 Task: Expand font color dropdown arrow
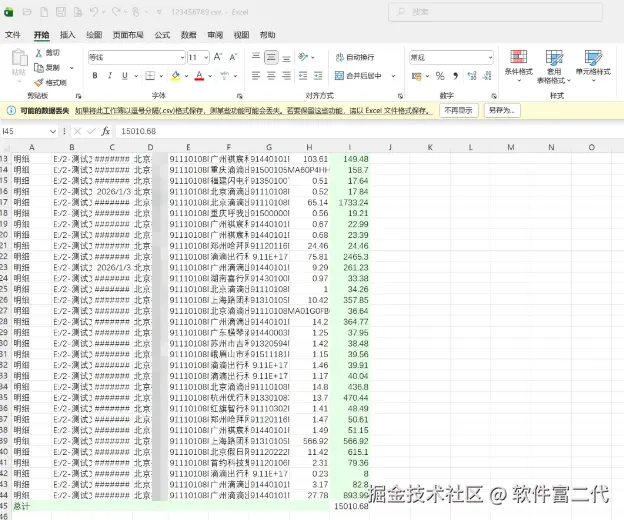(210, 76)
